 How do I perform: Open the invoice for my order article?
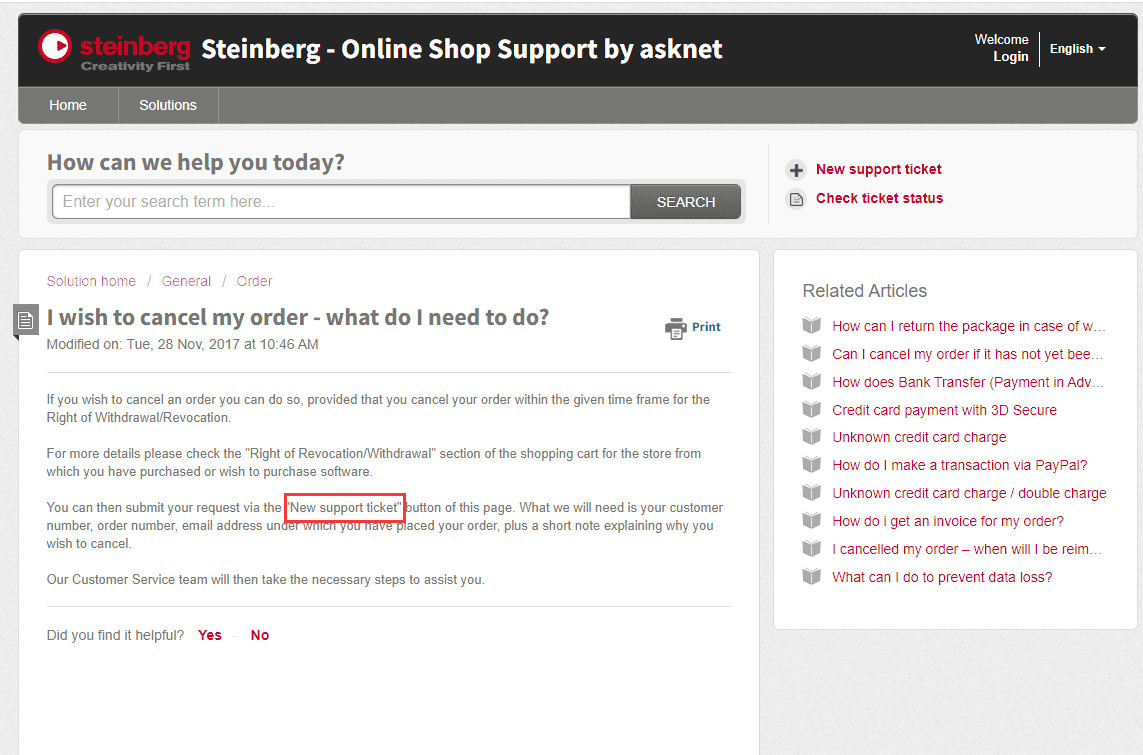(948, 521)
